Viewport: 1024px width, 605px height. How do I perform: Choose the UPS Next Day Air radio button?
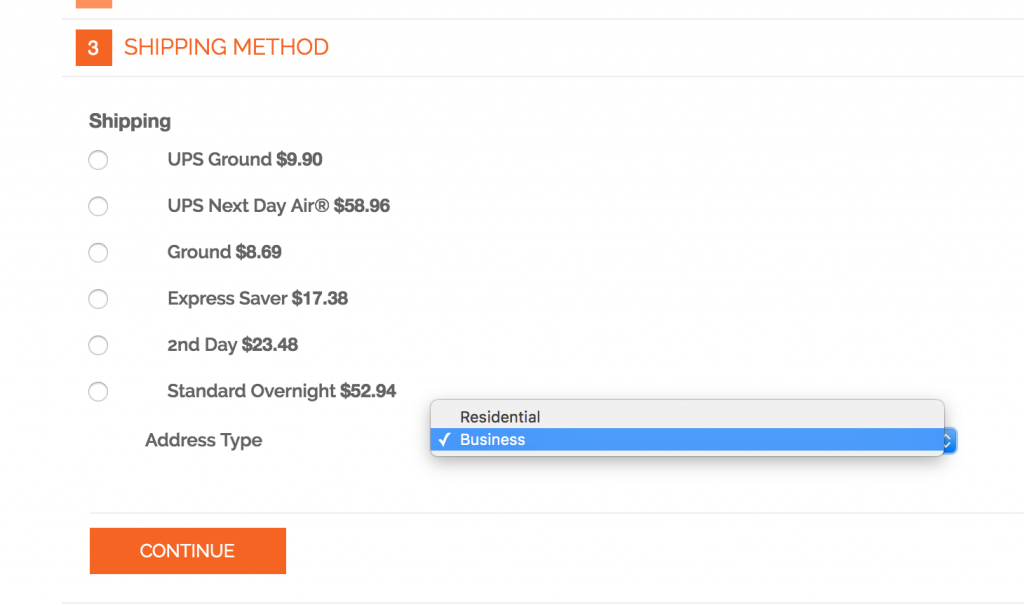[x=98, y=206]
